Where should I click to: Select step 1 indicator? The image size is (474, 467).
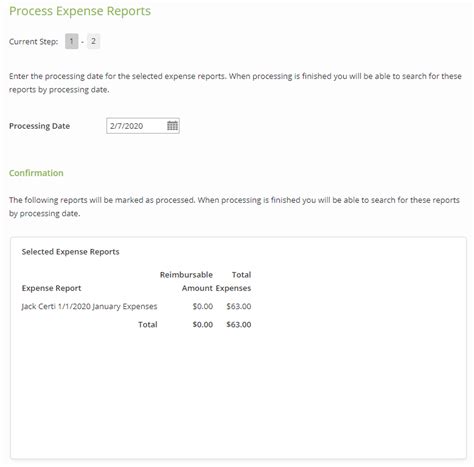click(x=71, y=41)
